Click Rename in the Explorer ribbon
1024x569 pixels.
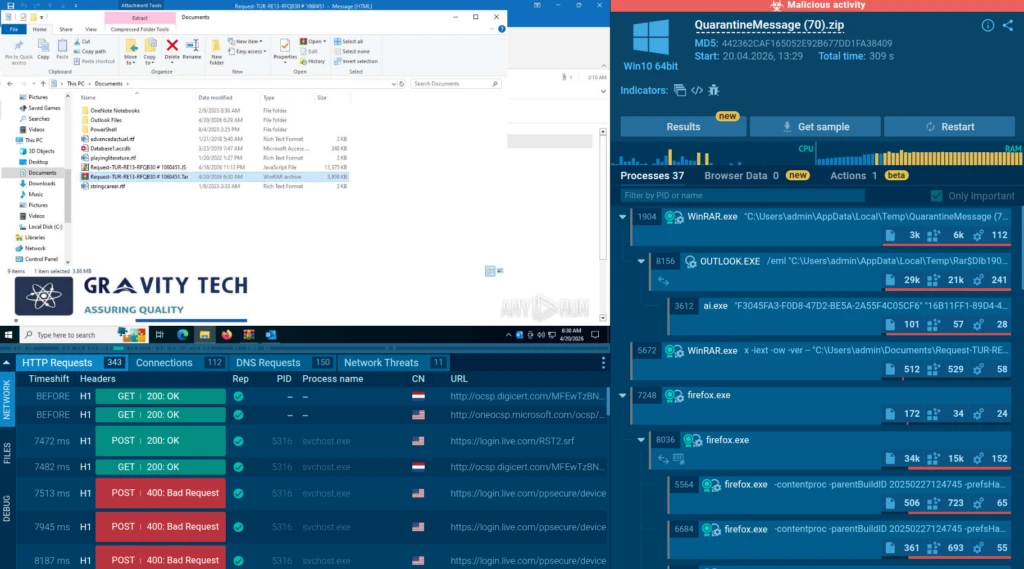(192, 50)
